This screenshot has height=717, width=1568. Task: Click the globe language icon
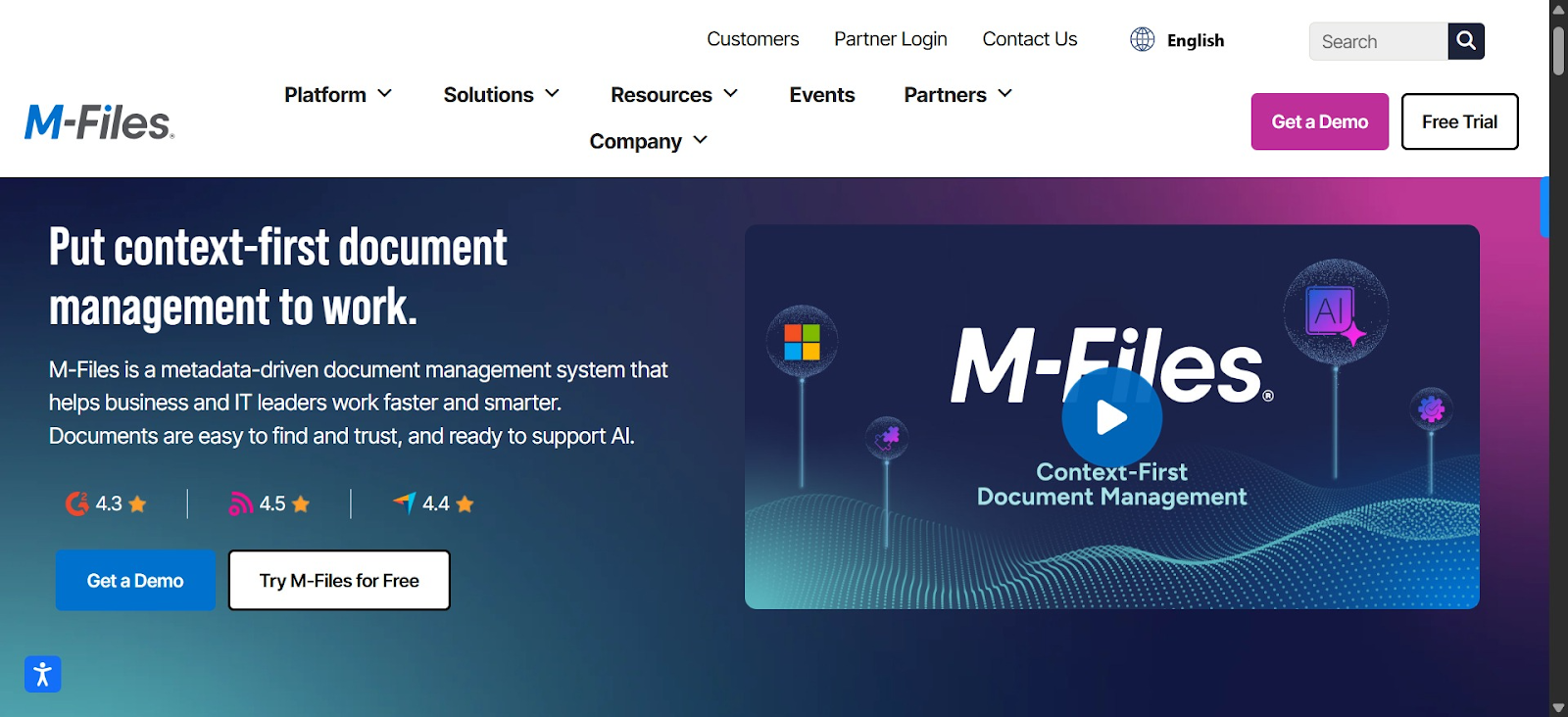point(1142,39)
